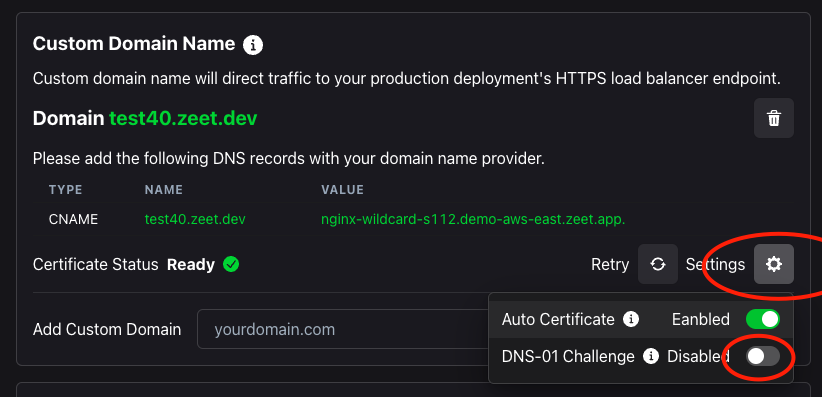The image size is (822, 397).
Task: Click the Settings label text
Action: pos(715,264)
